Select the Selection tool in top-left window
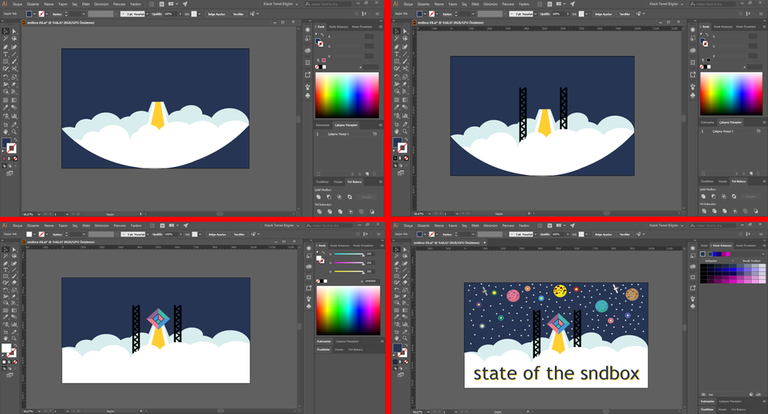The width and height of the screenshot is (768, 414). coord(6,31)
